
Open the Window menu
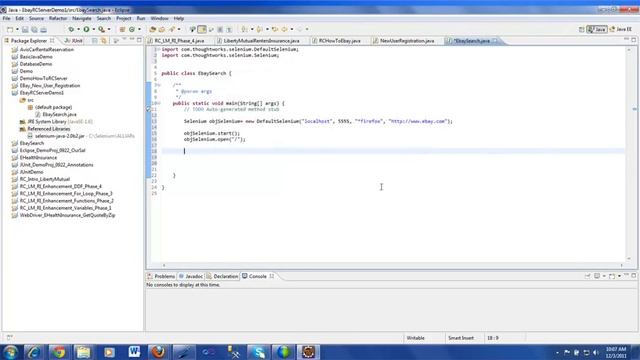click(x=159, y=18)
